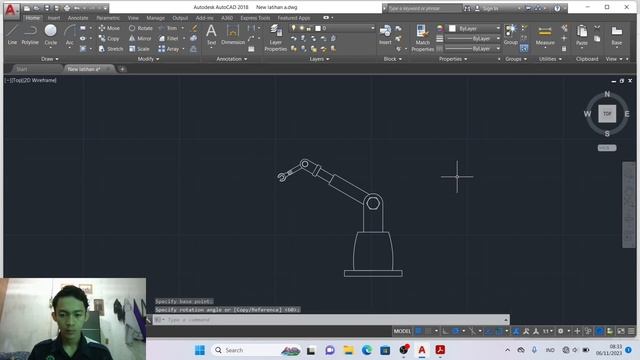Image resolution: width=640 pixels, height=360 pixels.
Task: Toggle polar tracking in status bar
Action: click(456, 331)
